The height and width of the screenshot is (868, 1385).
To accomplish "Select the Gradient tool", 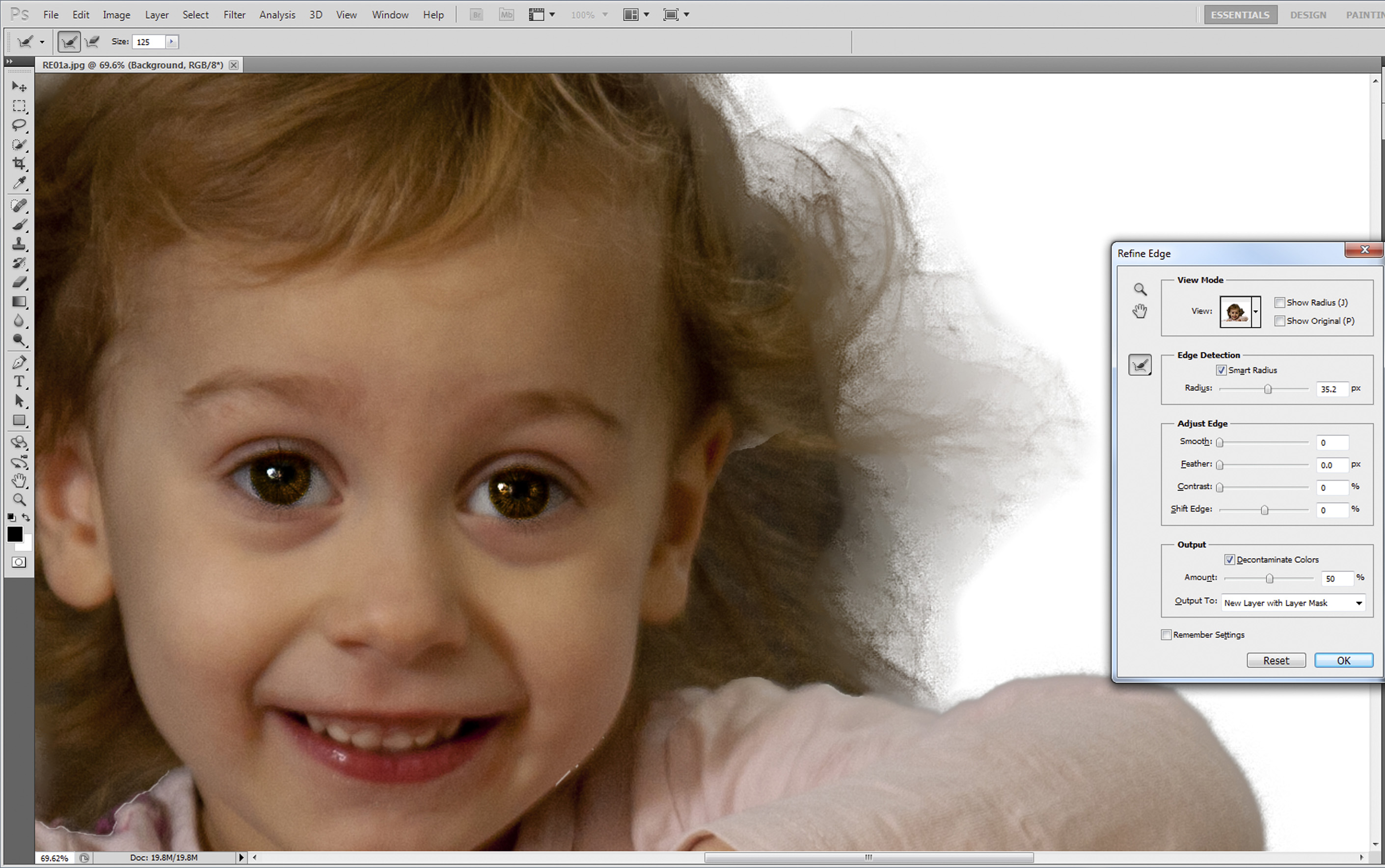I will point(20,302).
